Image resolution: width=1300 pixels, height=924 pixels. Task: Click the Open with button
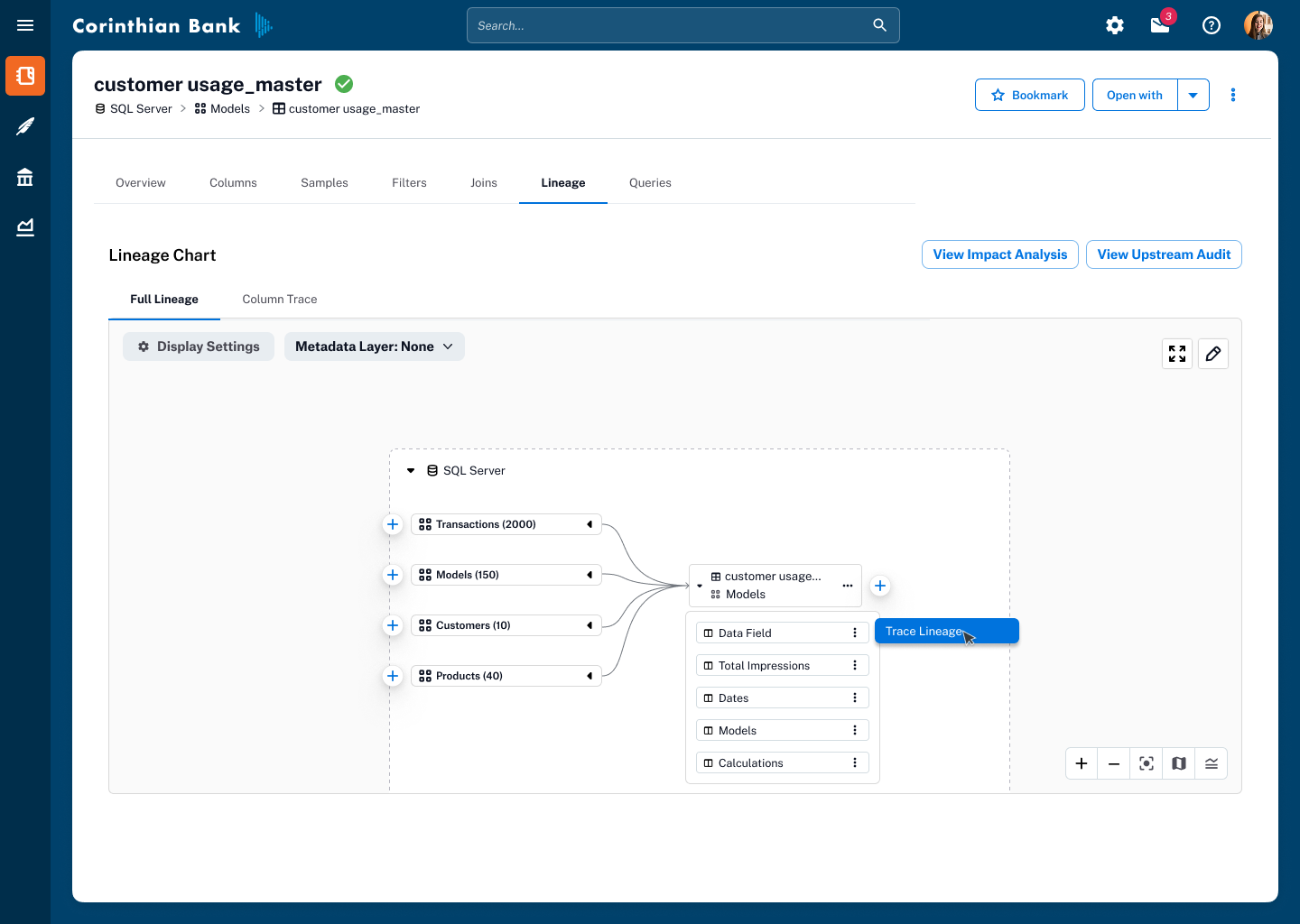point(1135,95)
